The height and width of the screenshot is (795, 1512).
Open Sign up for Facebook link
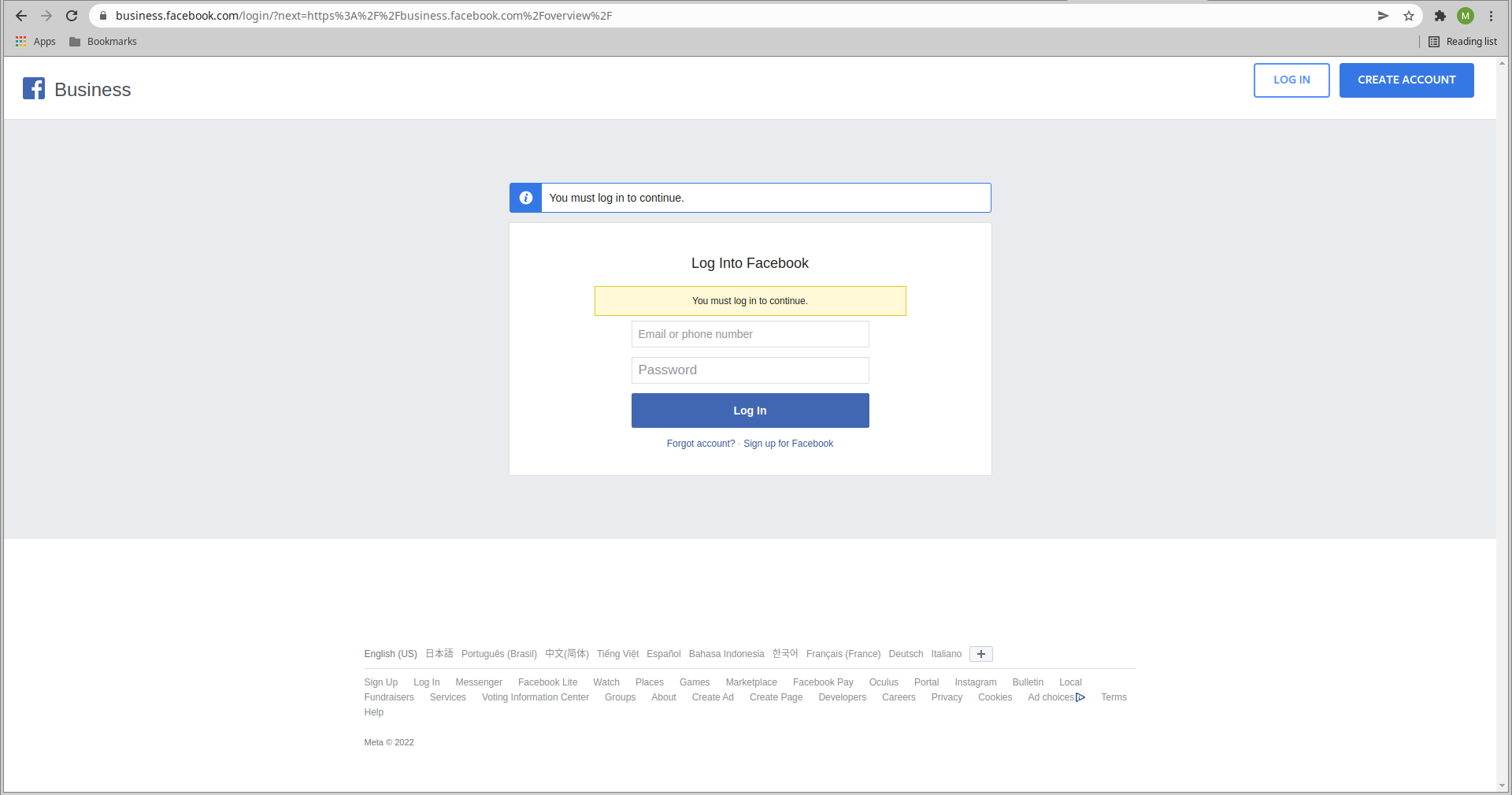[788, 444]
